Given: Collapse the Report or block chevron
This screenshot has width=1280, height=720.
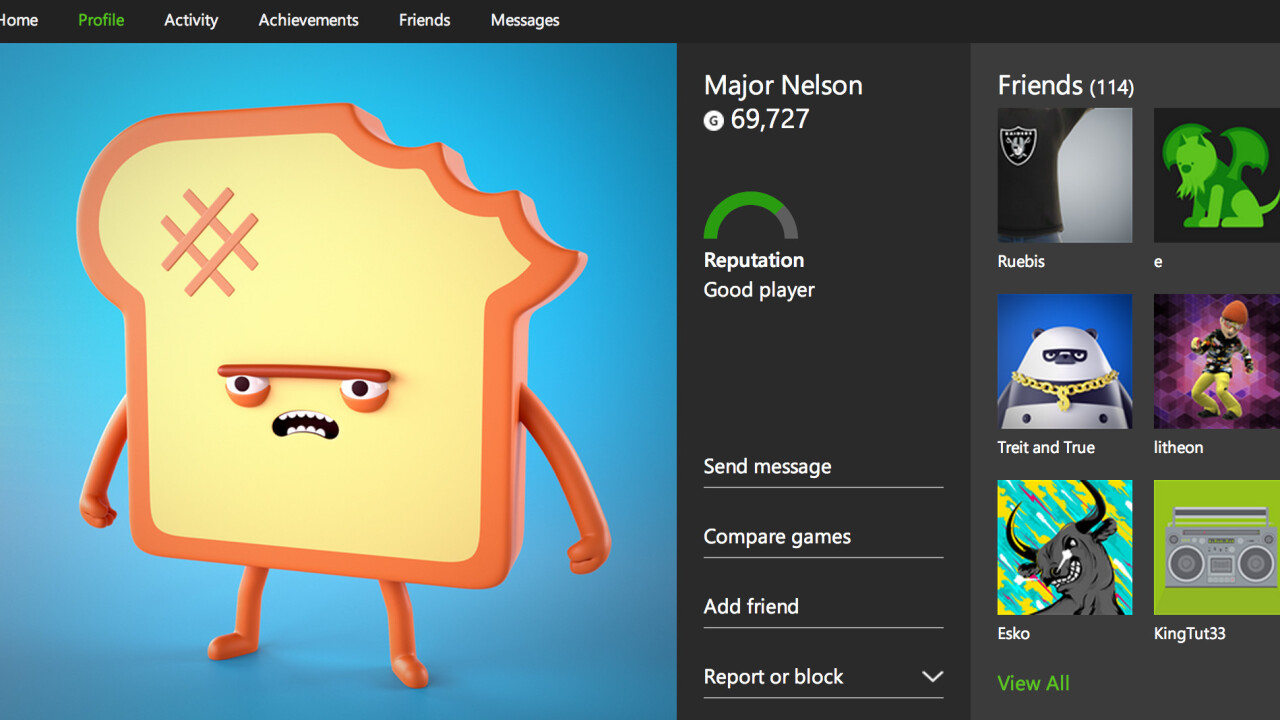Looking at the screenshot, I should pyautogui.click(x=932, y=676).
